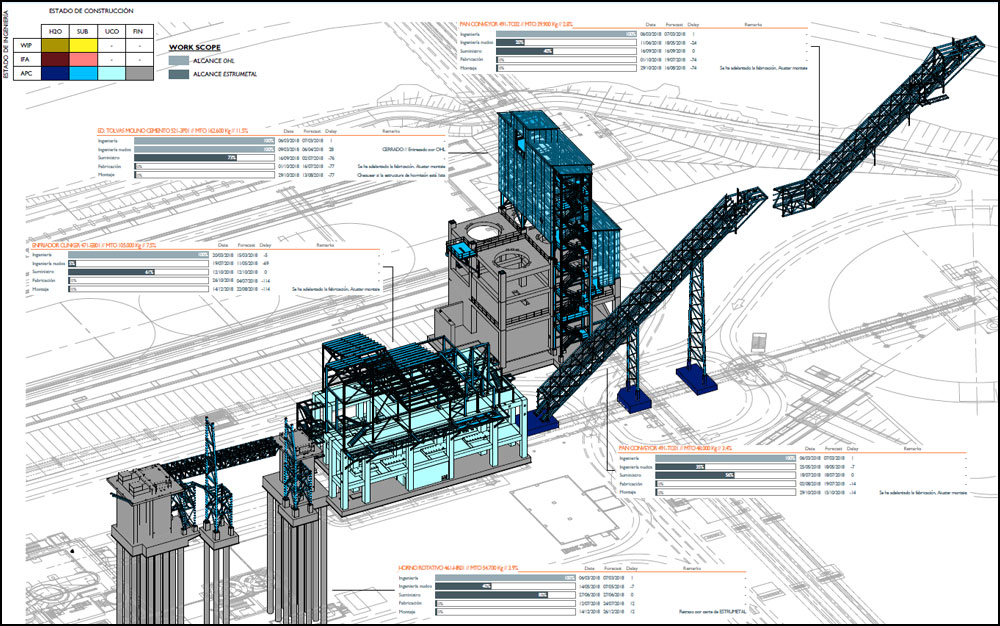Open the Enfriador Clinker panel title
The image size is (1000, 626).
(x=93, y=244)
